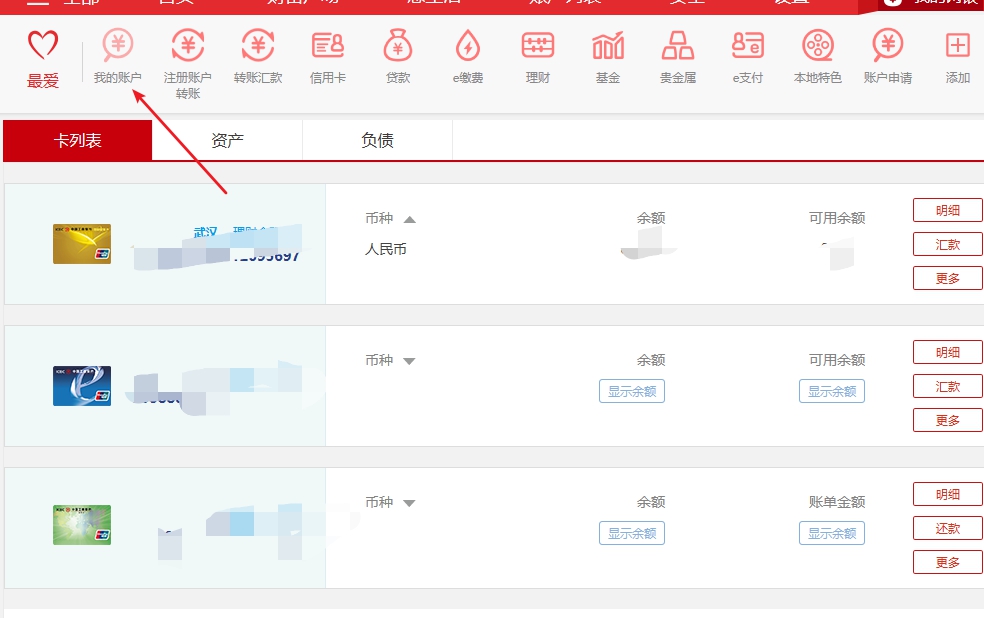Open 明细 for the gold card

point(948,210)
